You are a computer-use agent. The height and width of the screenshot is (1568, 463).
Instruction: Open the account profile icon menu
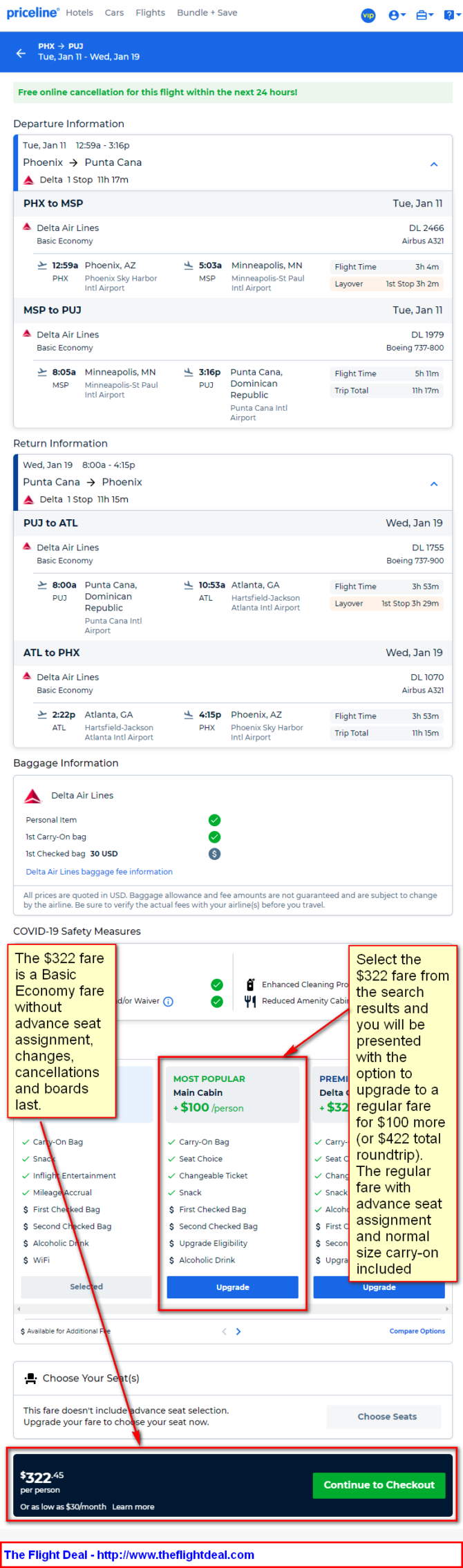point(397,15)
